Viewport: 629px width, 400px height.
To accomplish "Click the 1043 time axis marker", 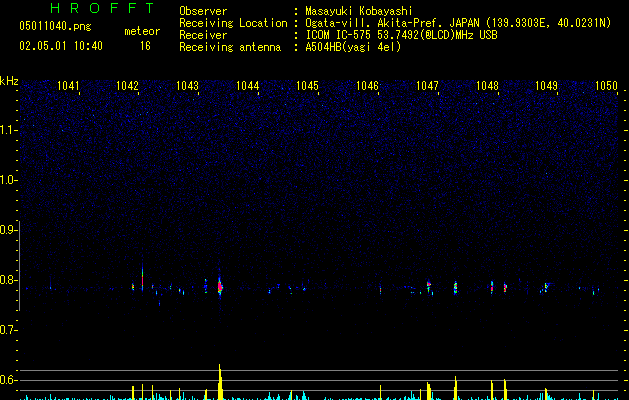I will click(187, 86).
